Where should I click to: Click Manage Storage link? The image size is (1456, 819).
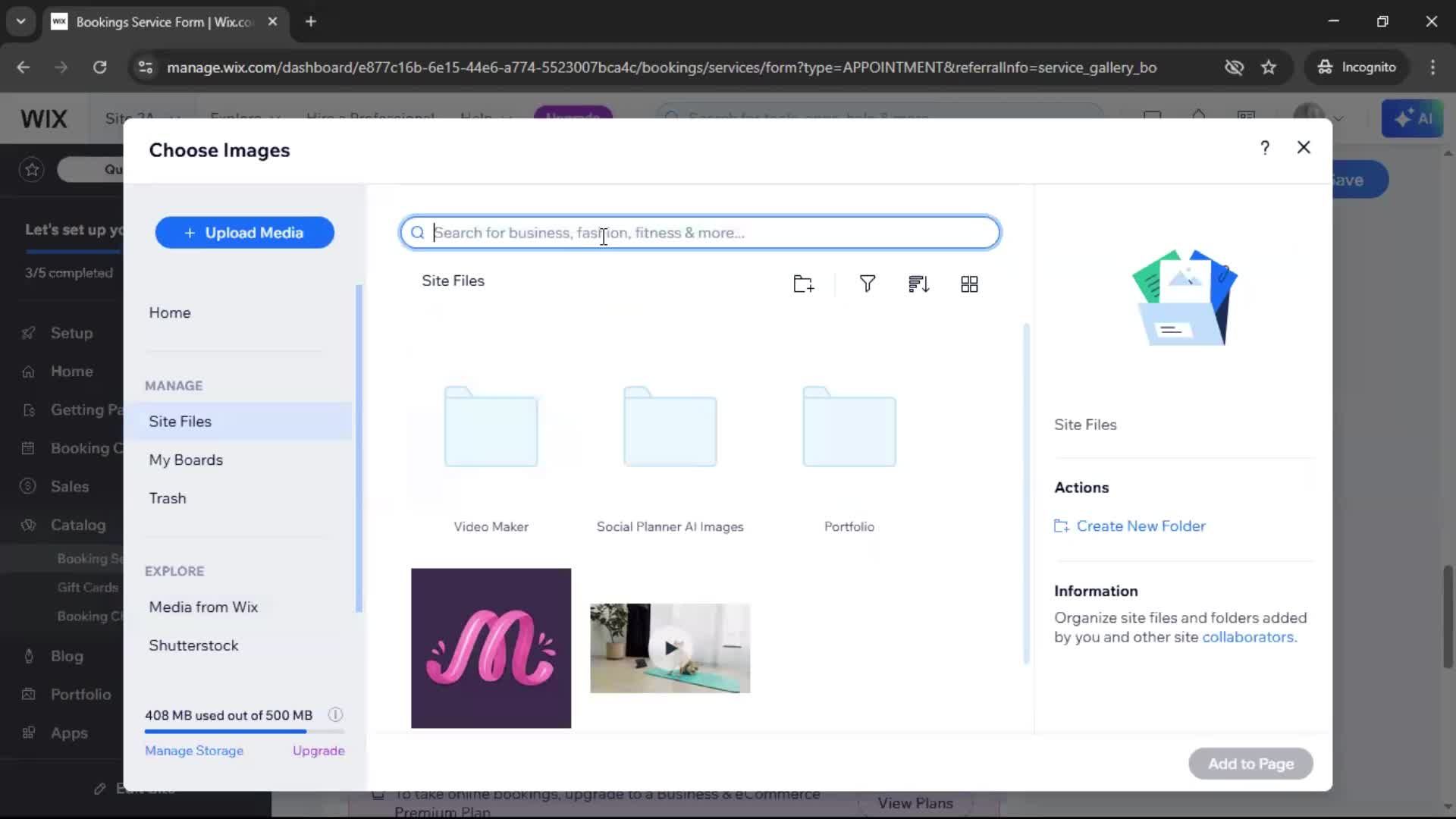[x=194, y=751]
